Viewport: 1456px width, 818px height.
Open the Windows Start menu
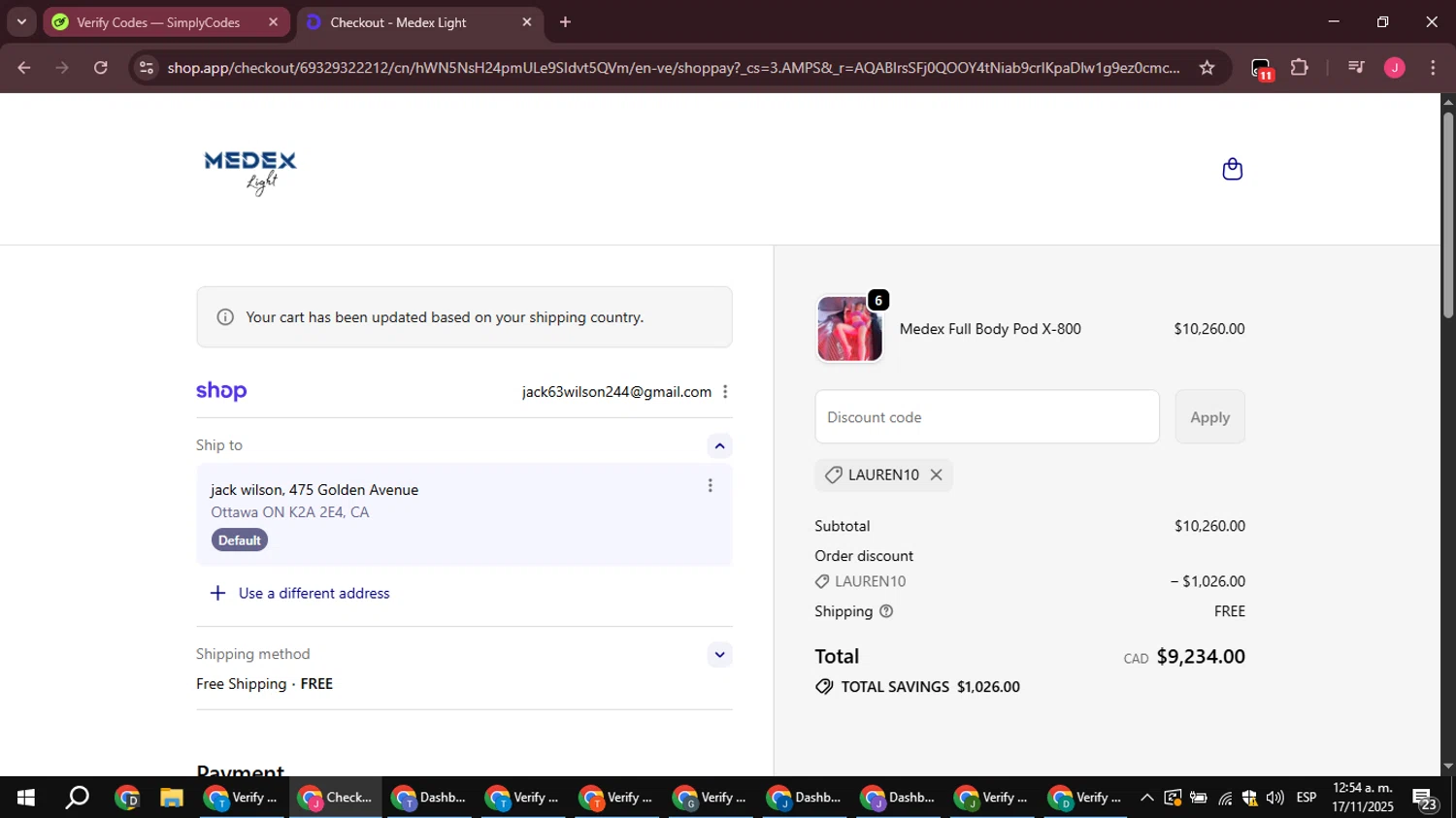[26, 798]
